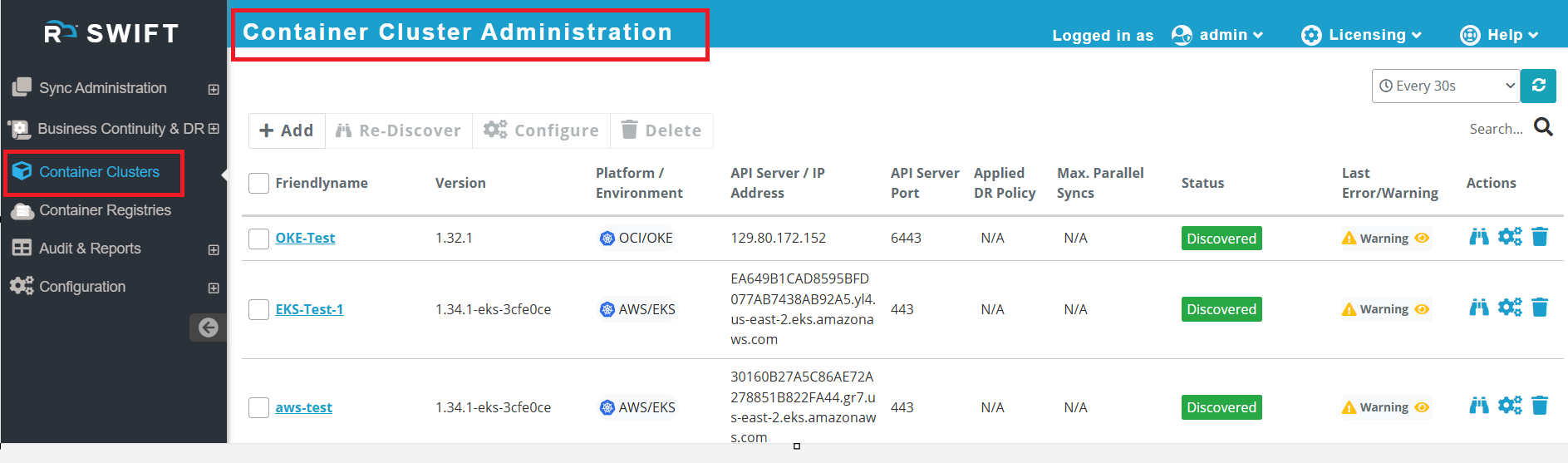Open the OKE-Test cluster link
The height and width of the screenshot is (463, 1568).
(x=305, y=238)
